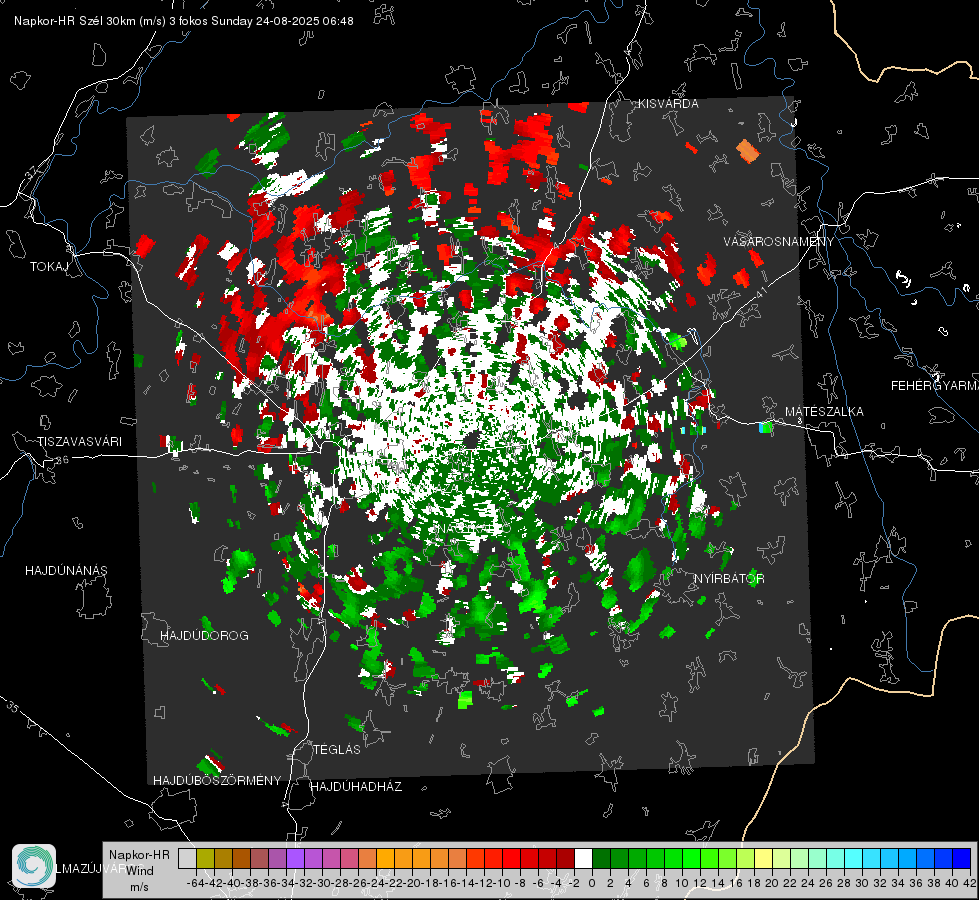
Task: Click the Wind label in legend
Action: pos(140,871)
